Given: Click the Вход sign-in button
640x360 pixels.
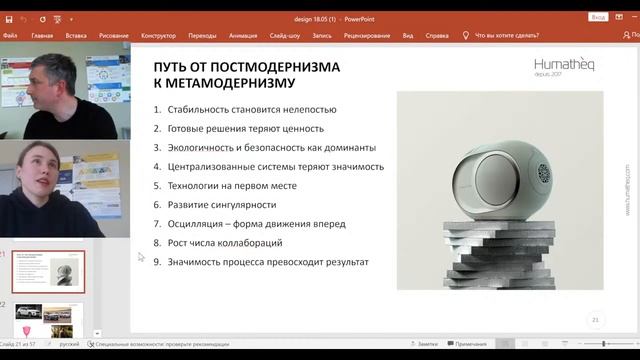Looking at the screenshot, I should pyautogui.click(x=598, y=17).
